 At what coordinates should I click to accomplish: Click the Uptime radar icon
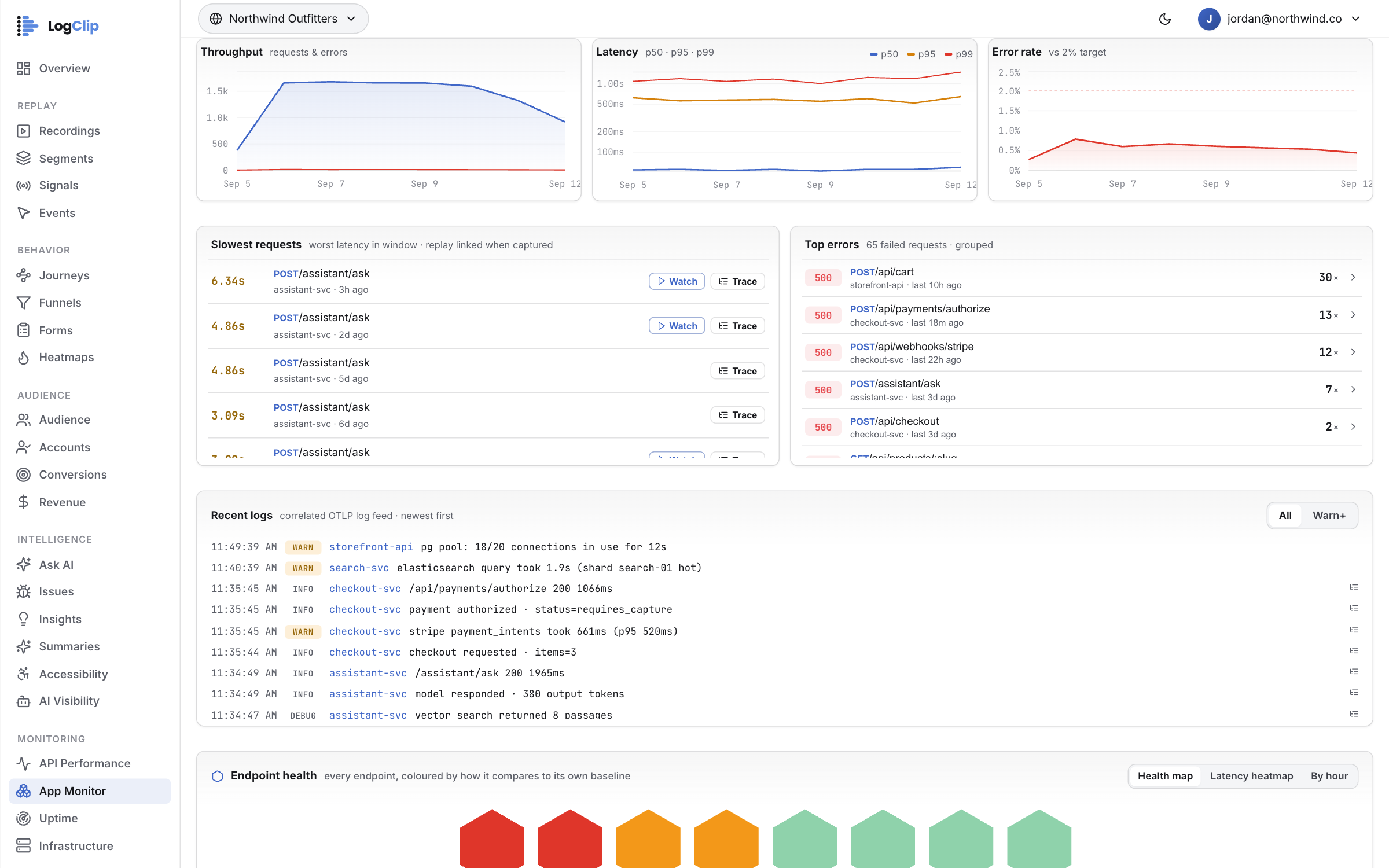[x=23, y=818]
